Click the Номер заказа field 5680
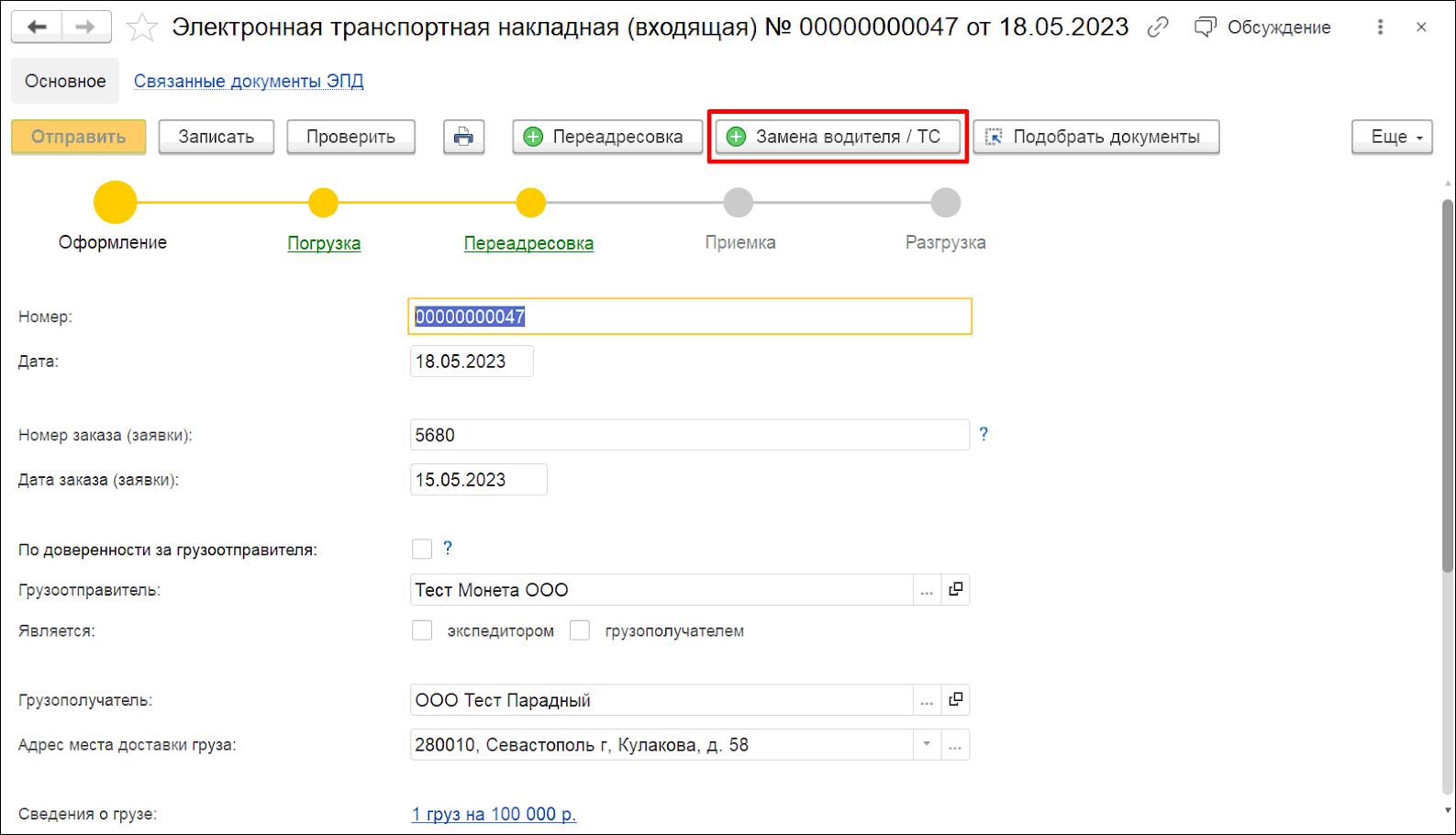 (x=690, y=435)
